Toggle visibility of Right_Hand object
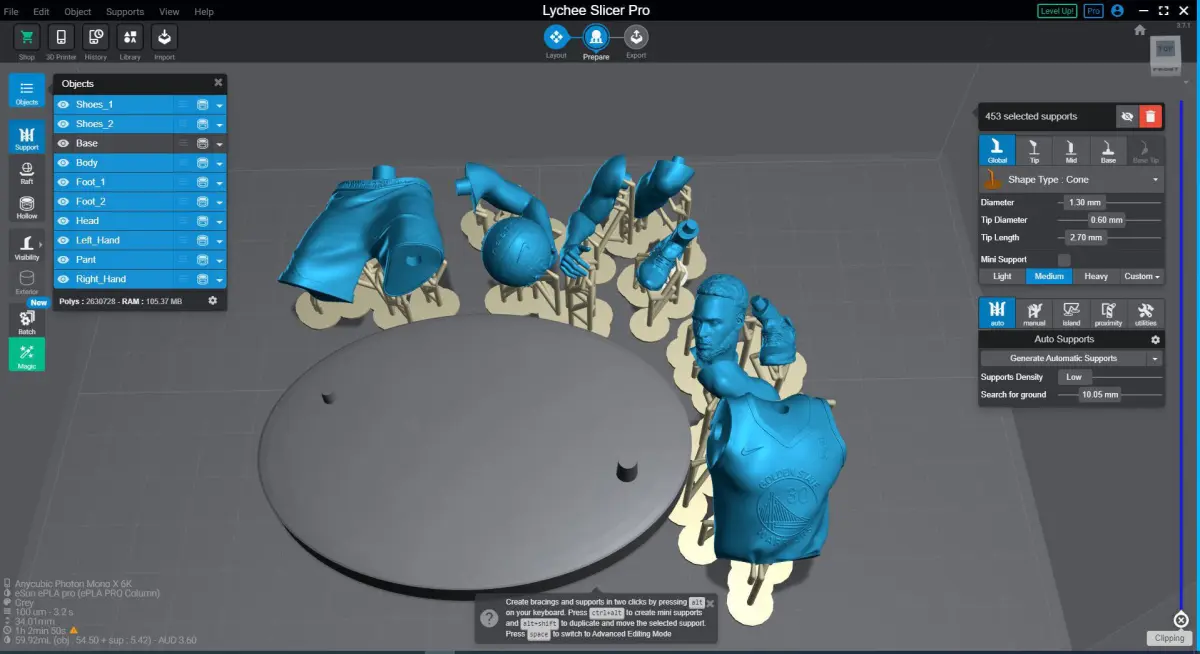Image resolution: width=1200 pixels, height=654 pixels. pyautogui.click(x=63, y=279)
